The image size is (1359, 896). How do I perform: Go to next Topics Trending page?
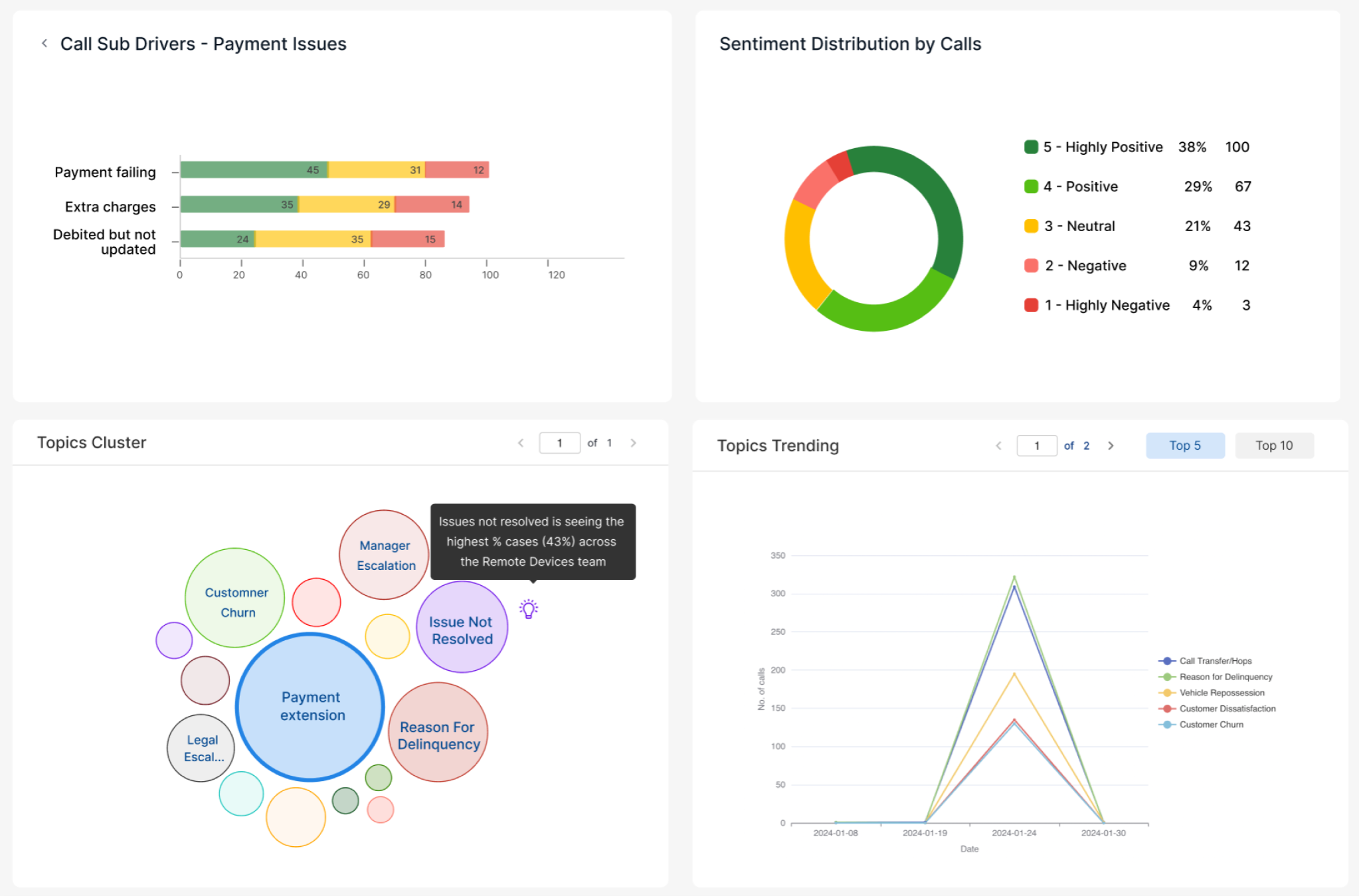click(1111, 446)
